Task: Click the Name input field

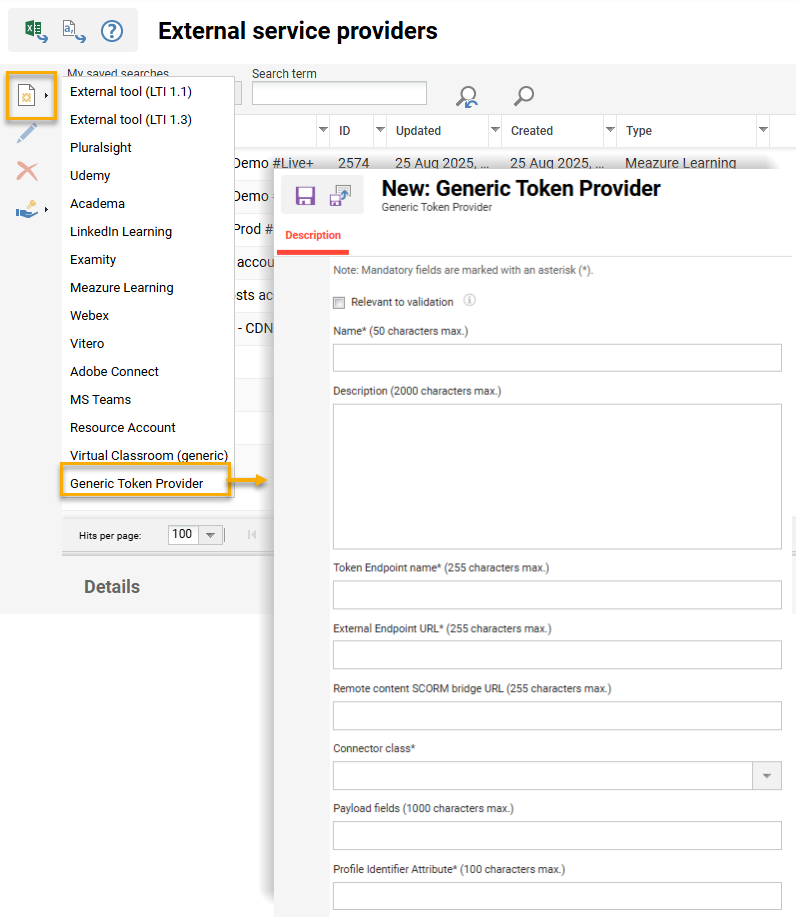Action: (557, 358)
